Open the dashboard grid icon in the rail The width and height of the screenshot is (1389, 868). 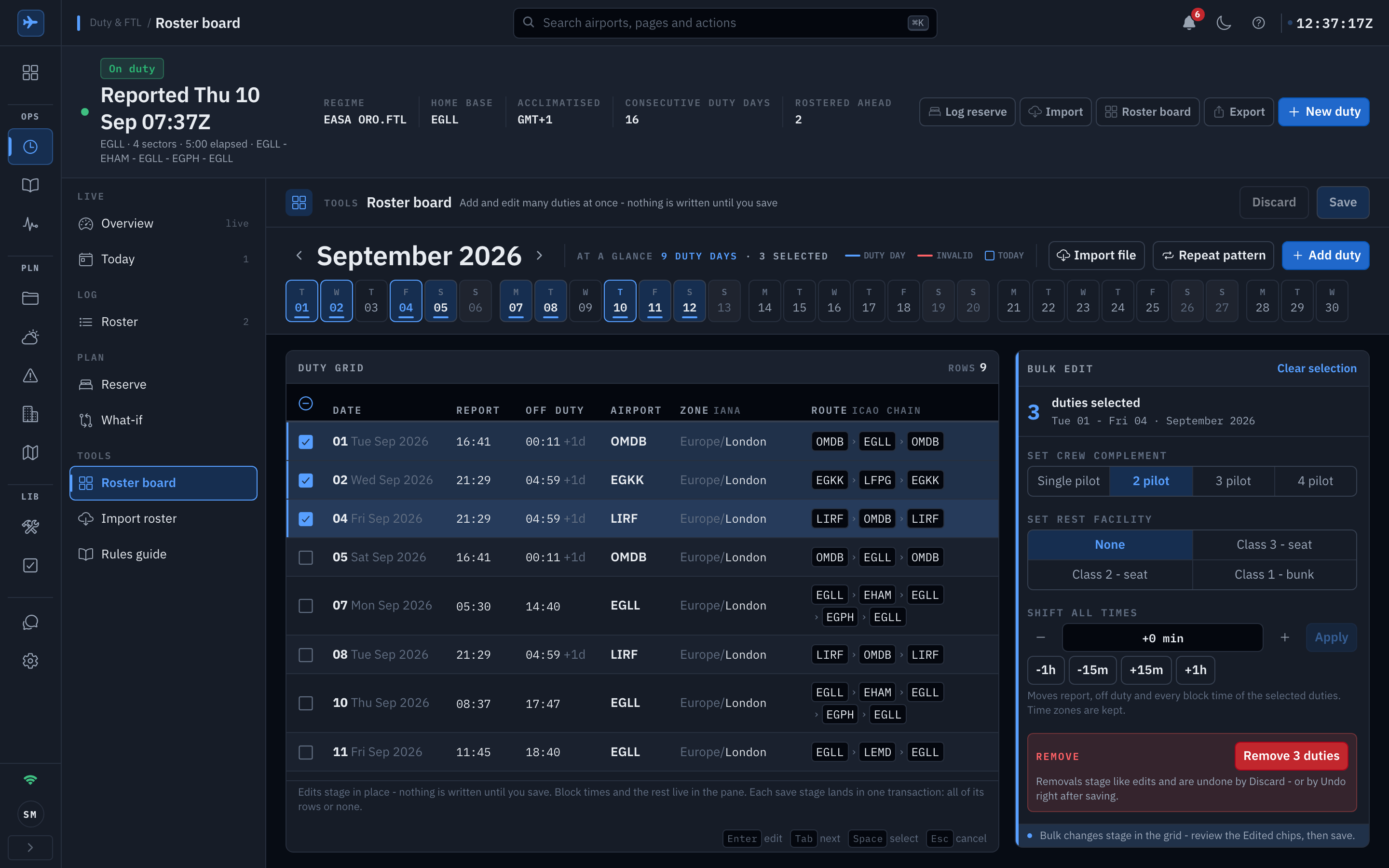click(30, 72)
